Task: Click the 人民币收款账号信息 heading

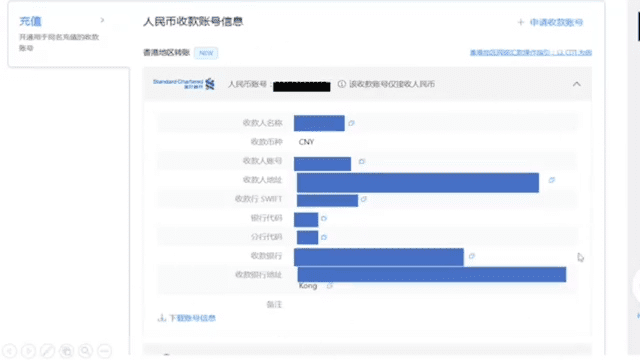Action: tap(193, 22)
